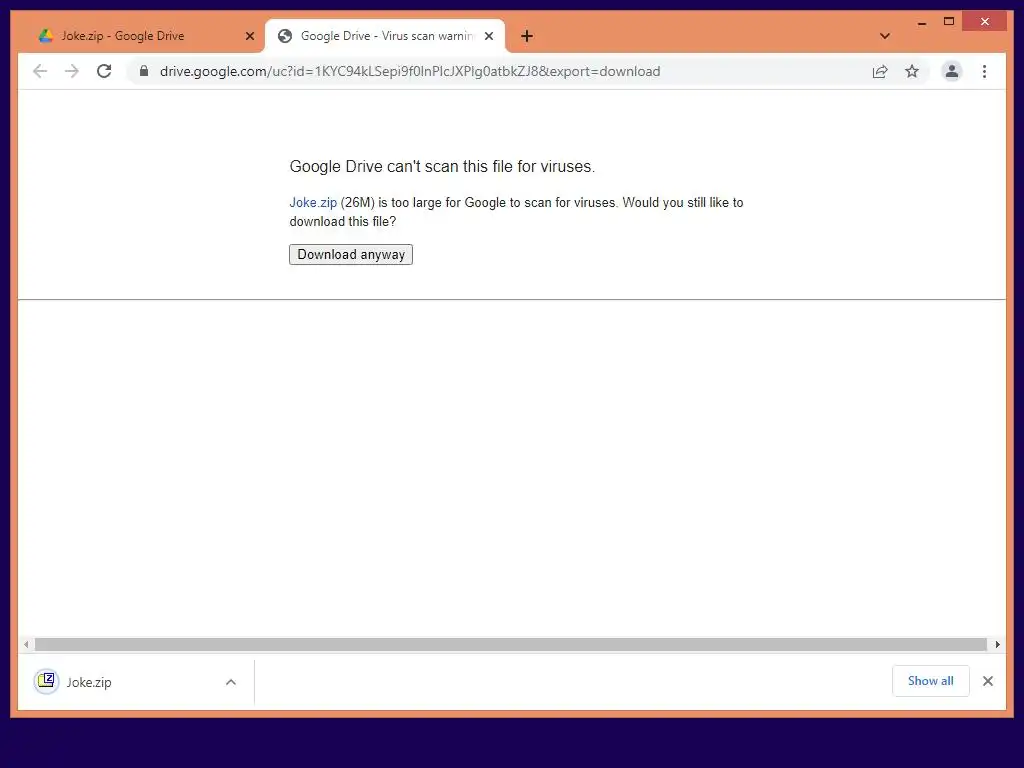1024x768 pixels.
Task: Click the scrollbar left arrow
Action: click(x=25, y=645)
